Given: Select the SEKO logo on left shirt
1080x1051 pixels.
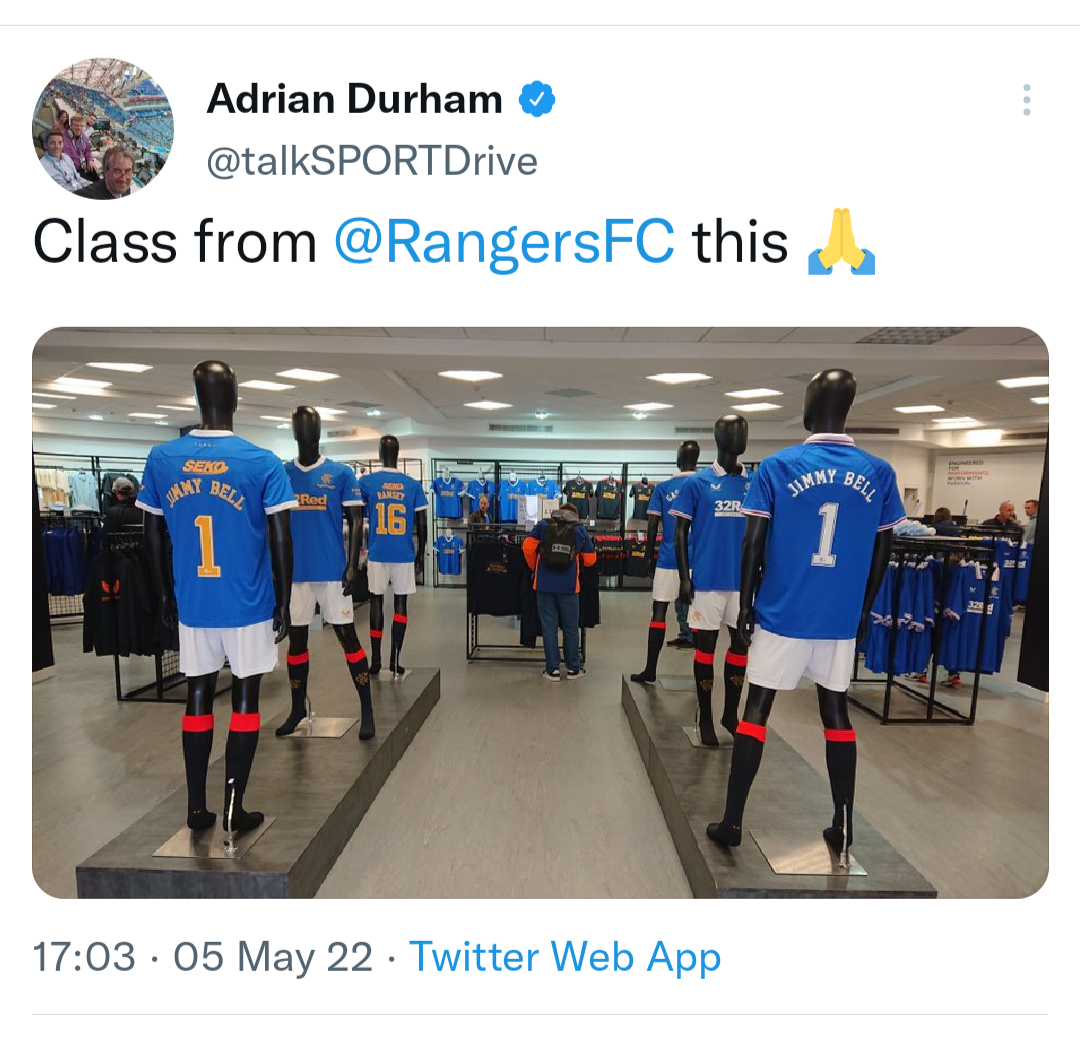Looking at the screenshot, I should 205,467.
